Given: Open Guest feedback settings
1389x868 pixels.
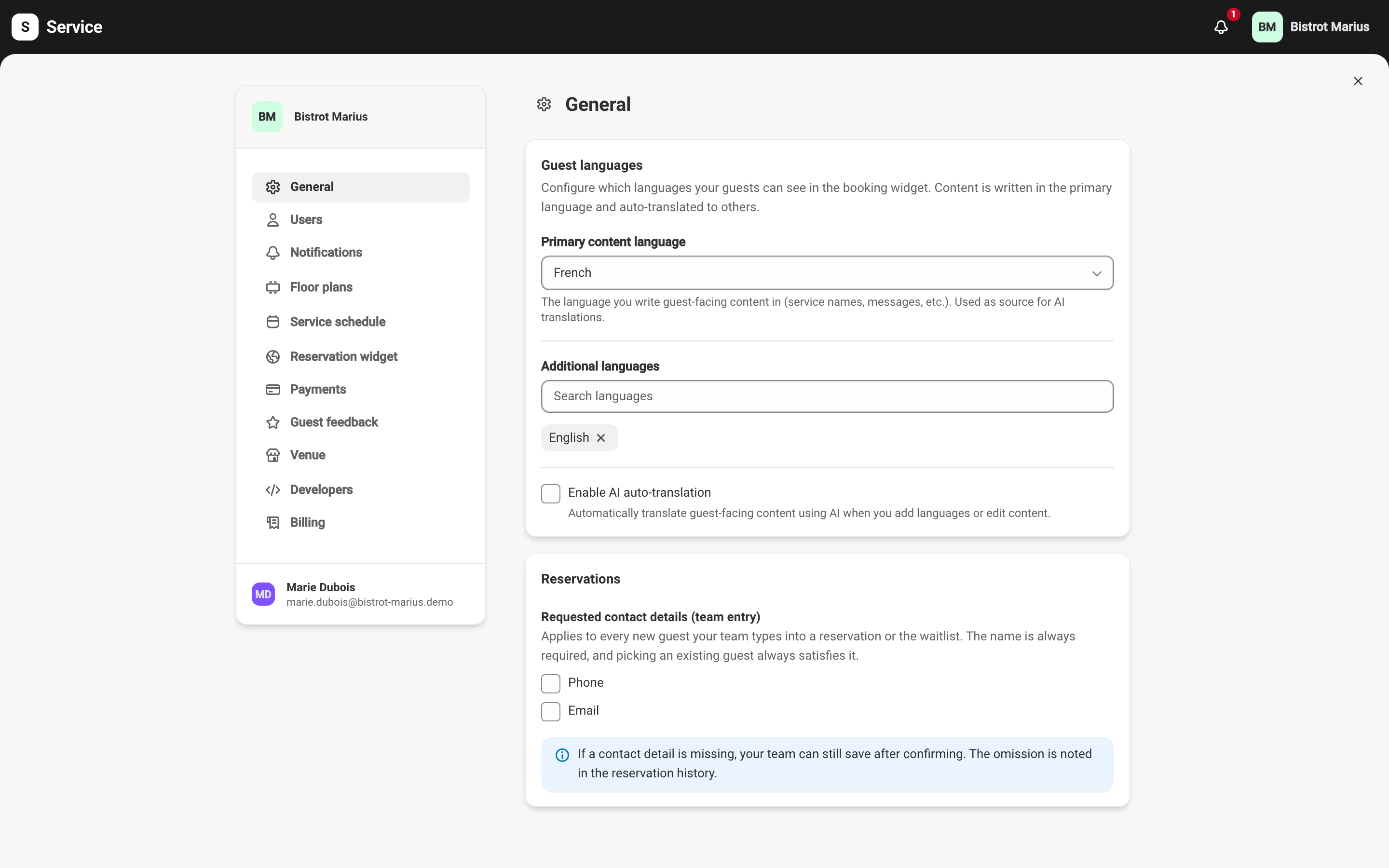Looking at the screenshot, I should point(360,422).
